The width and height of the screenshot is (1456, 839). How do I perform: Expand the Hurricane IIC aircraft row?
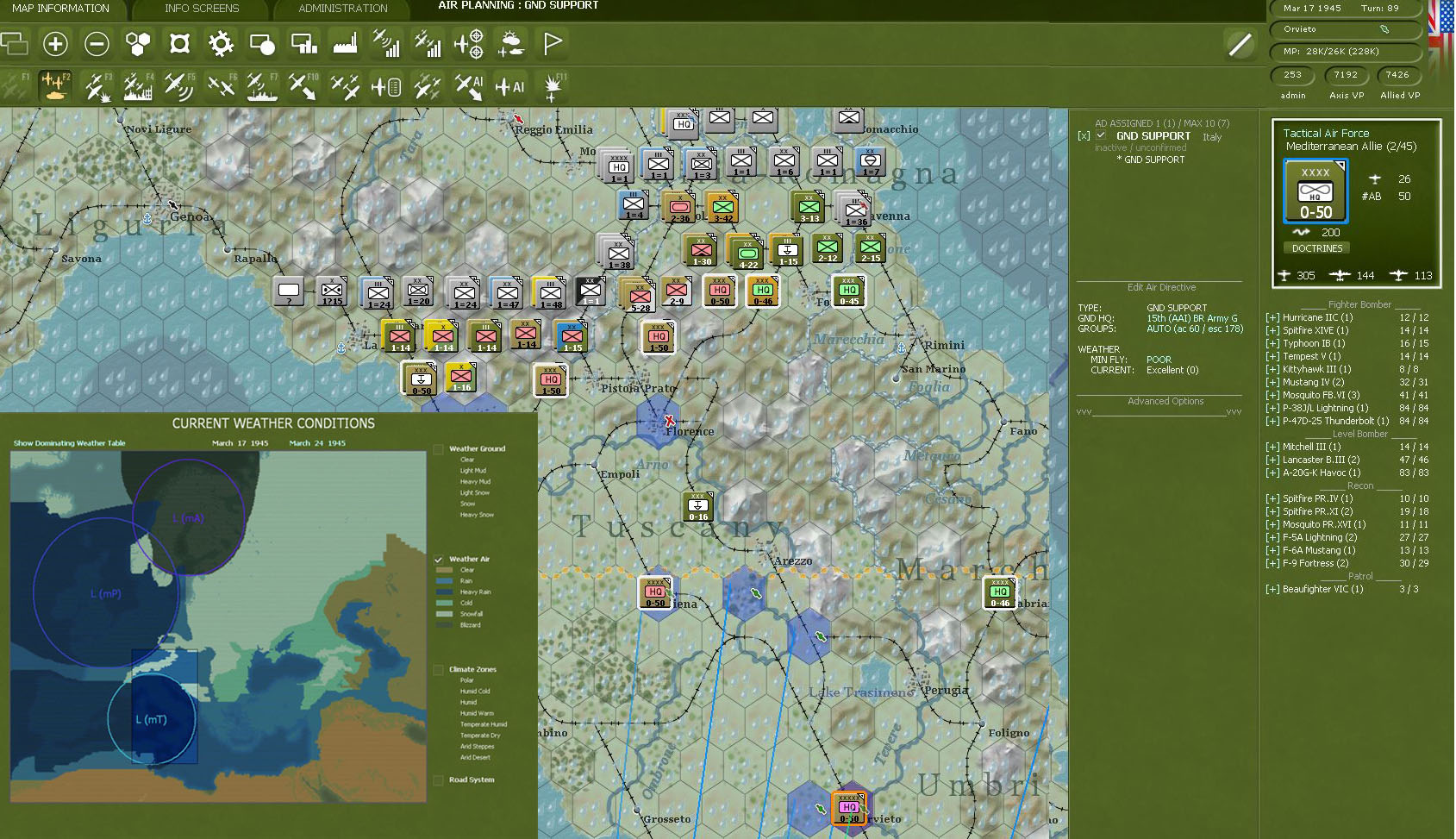1272,318
